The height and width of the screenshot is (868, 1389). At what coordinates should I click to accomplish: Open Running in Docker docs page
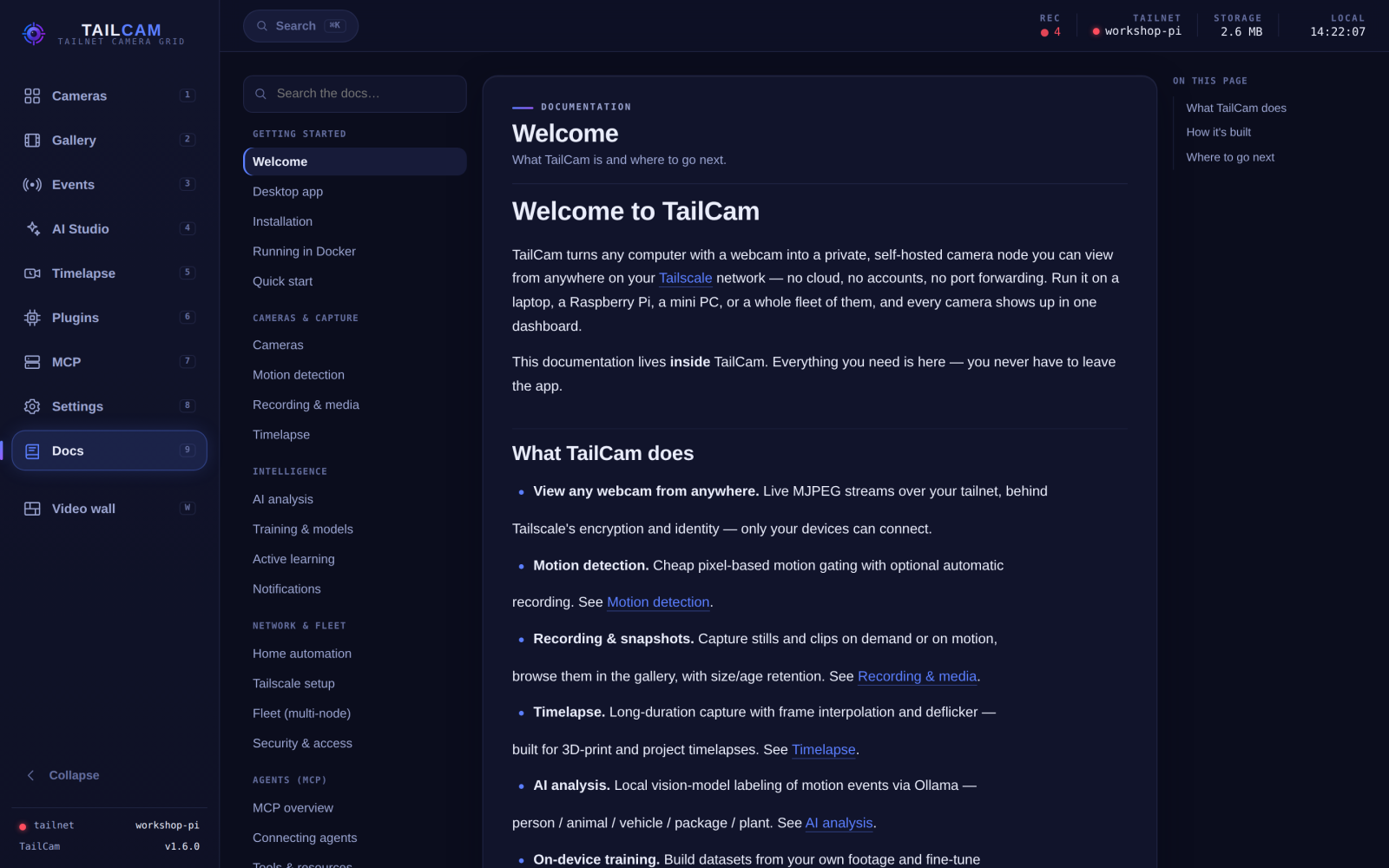[354, 252]
